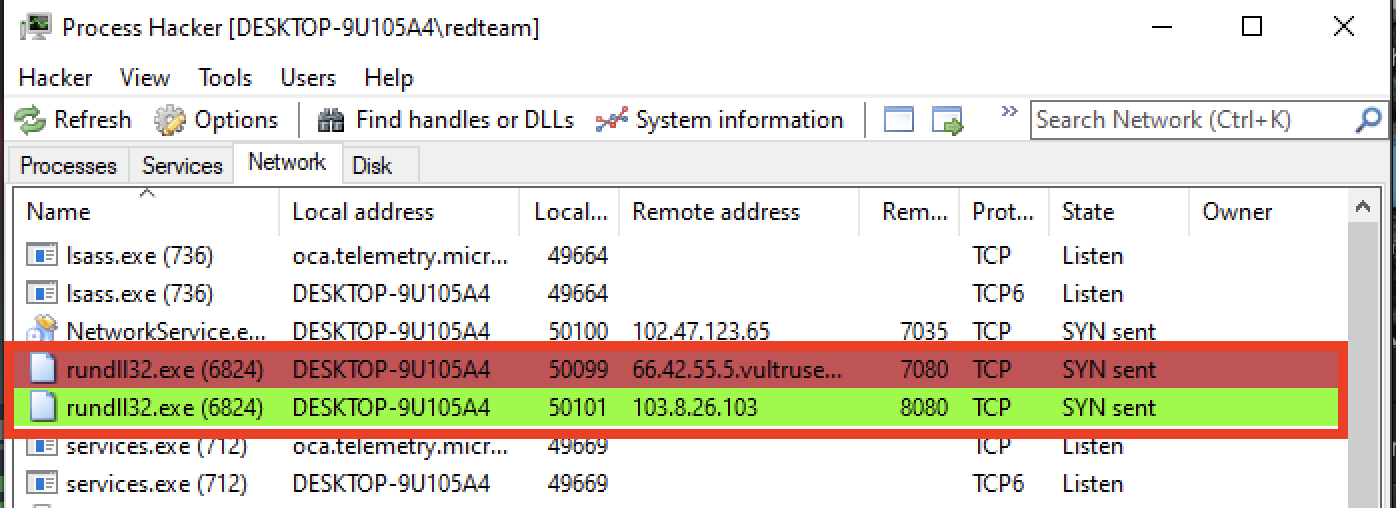Sort by State column header

click(x=1120, y=212)
